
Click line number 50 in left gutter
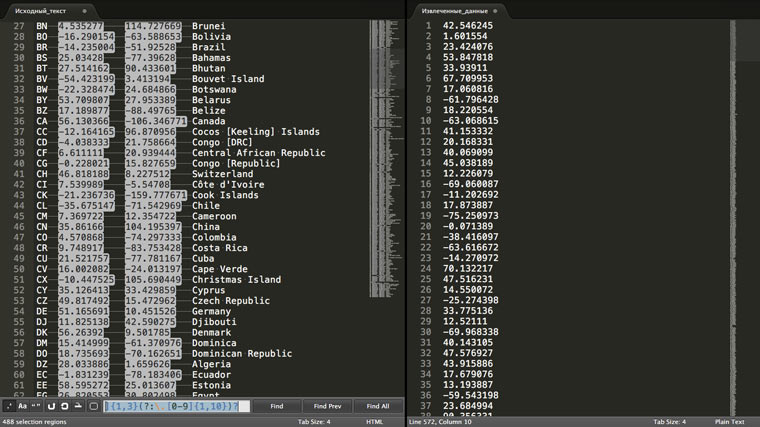[x=19, y=269]
